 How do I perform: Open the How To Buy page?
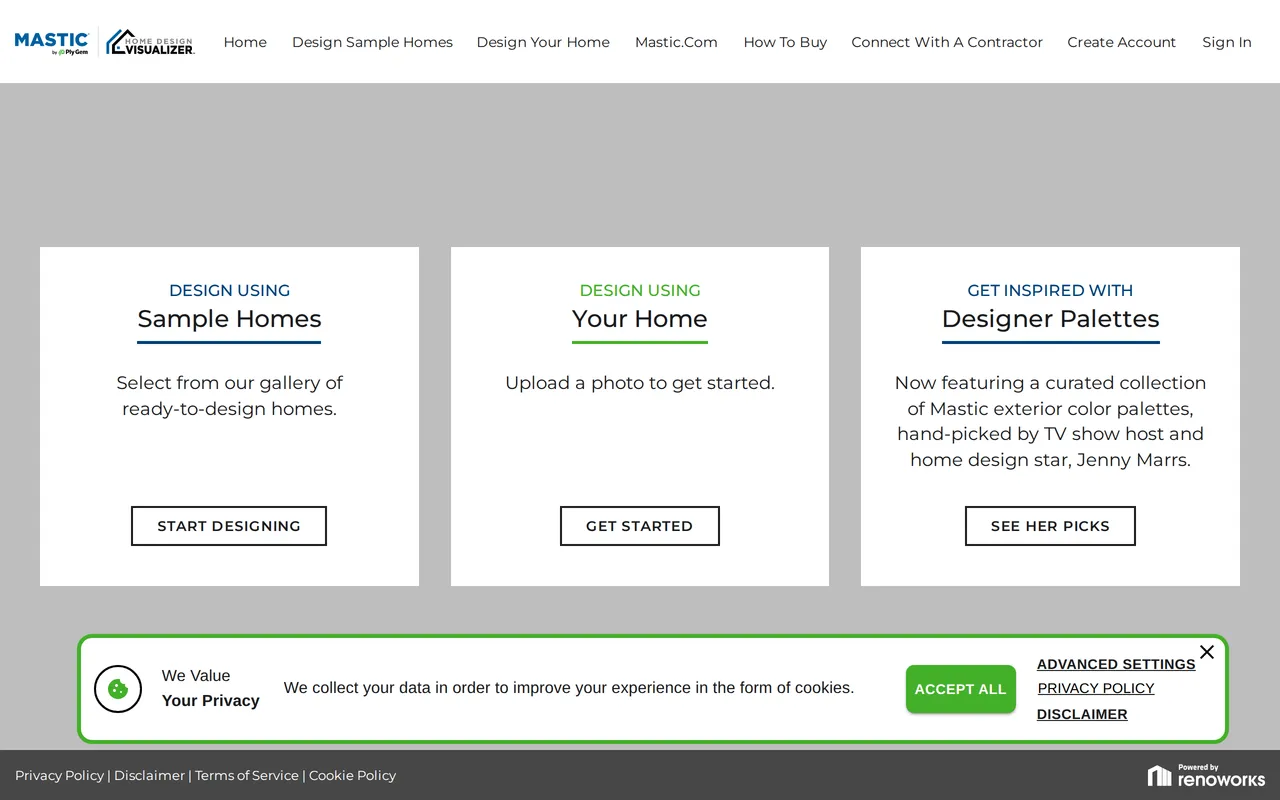785,42
